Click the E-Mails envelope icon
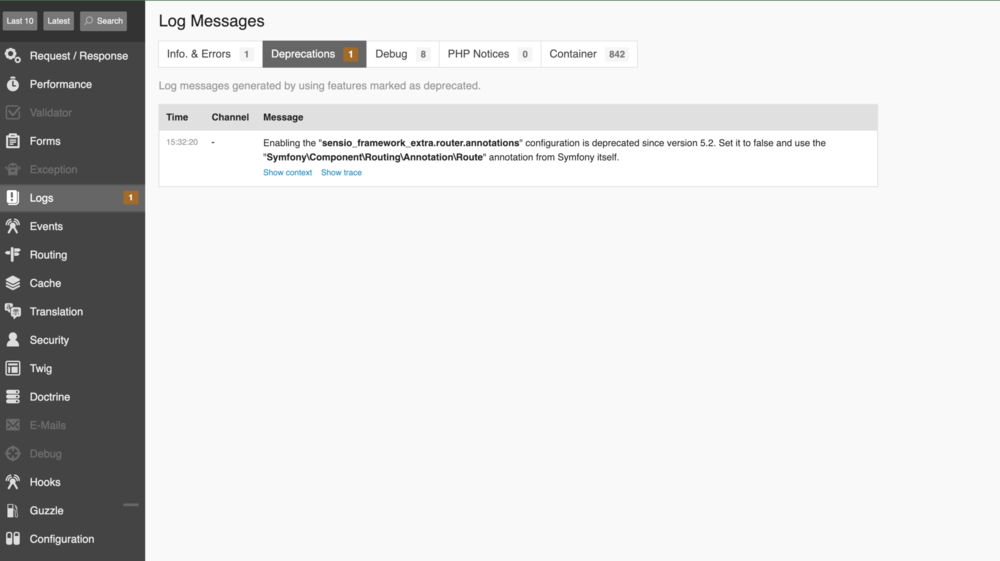Image resolution: width=1000 pixels, height=561 pixels. click(13, 425)
